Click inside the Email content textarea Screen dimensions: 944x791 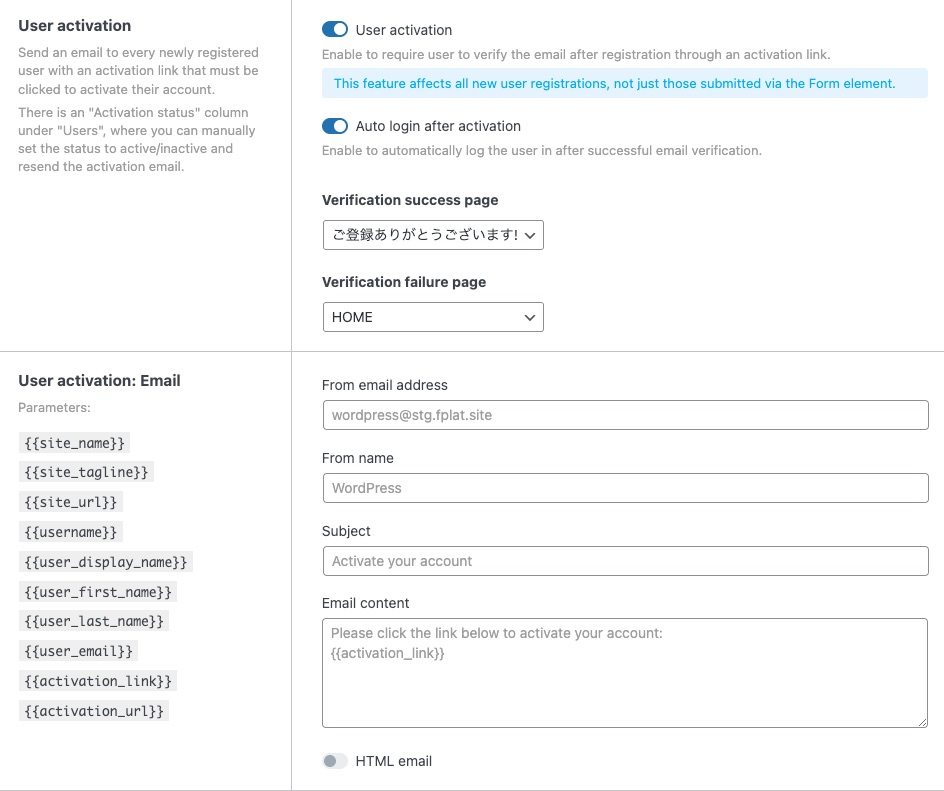(x=625, y=670)
